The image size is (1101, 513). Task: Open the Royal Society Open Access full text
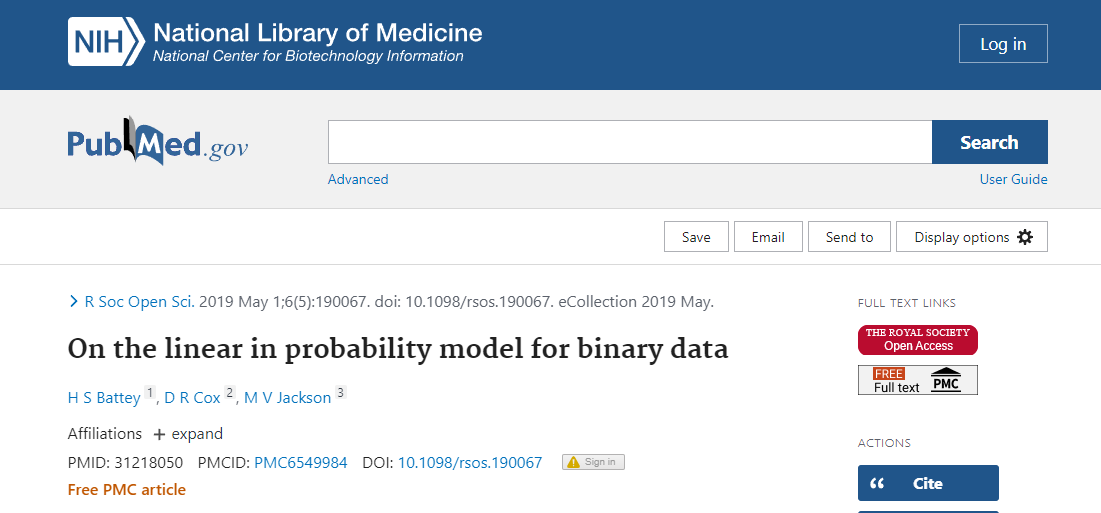(917, 340)
